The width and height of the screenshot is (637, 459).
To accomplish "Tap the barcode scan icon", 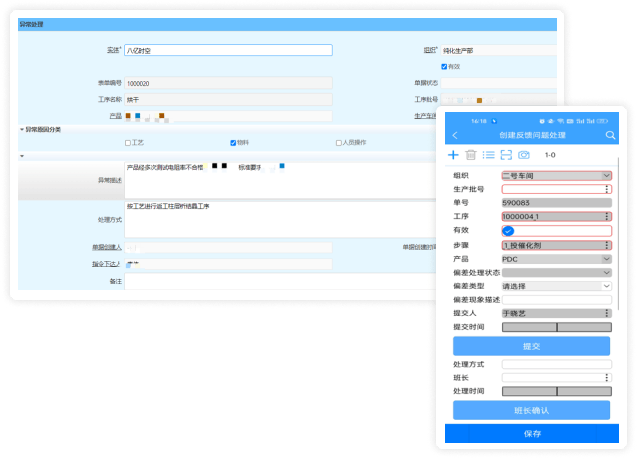I will tap(506, 155).
